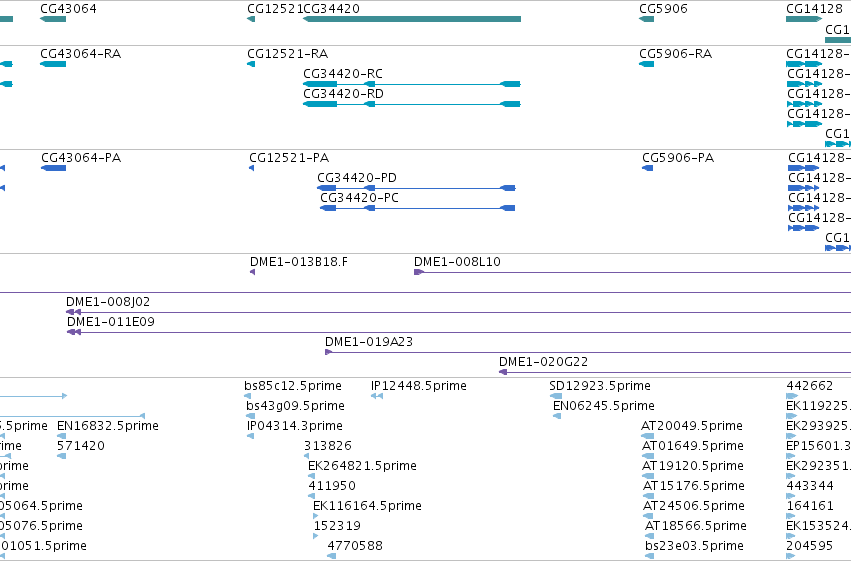851x561 pixels.
Task: Click the CG5906-RA transcript label
Action: coord(676,54)
